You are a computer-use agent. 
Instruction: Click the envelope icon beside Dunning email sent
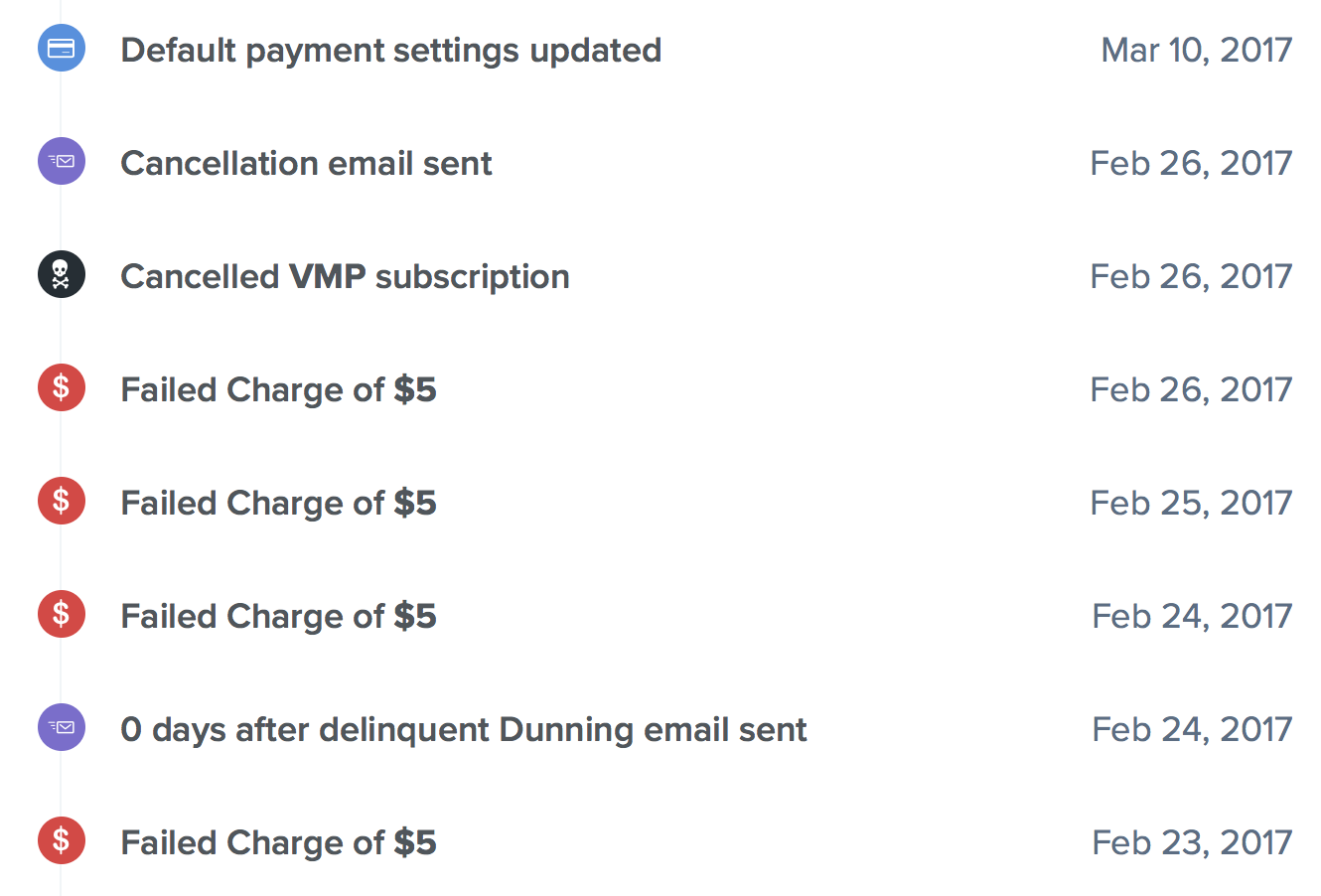[x=62, y=728]
